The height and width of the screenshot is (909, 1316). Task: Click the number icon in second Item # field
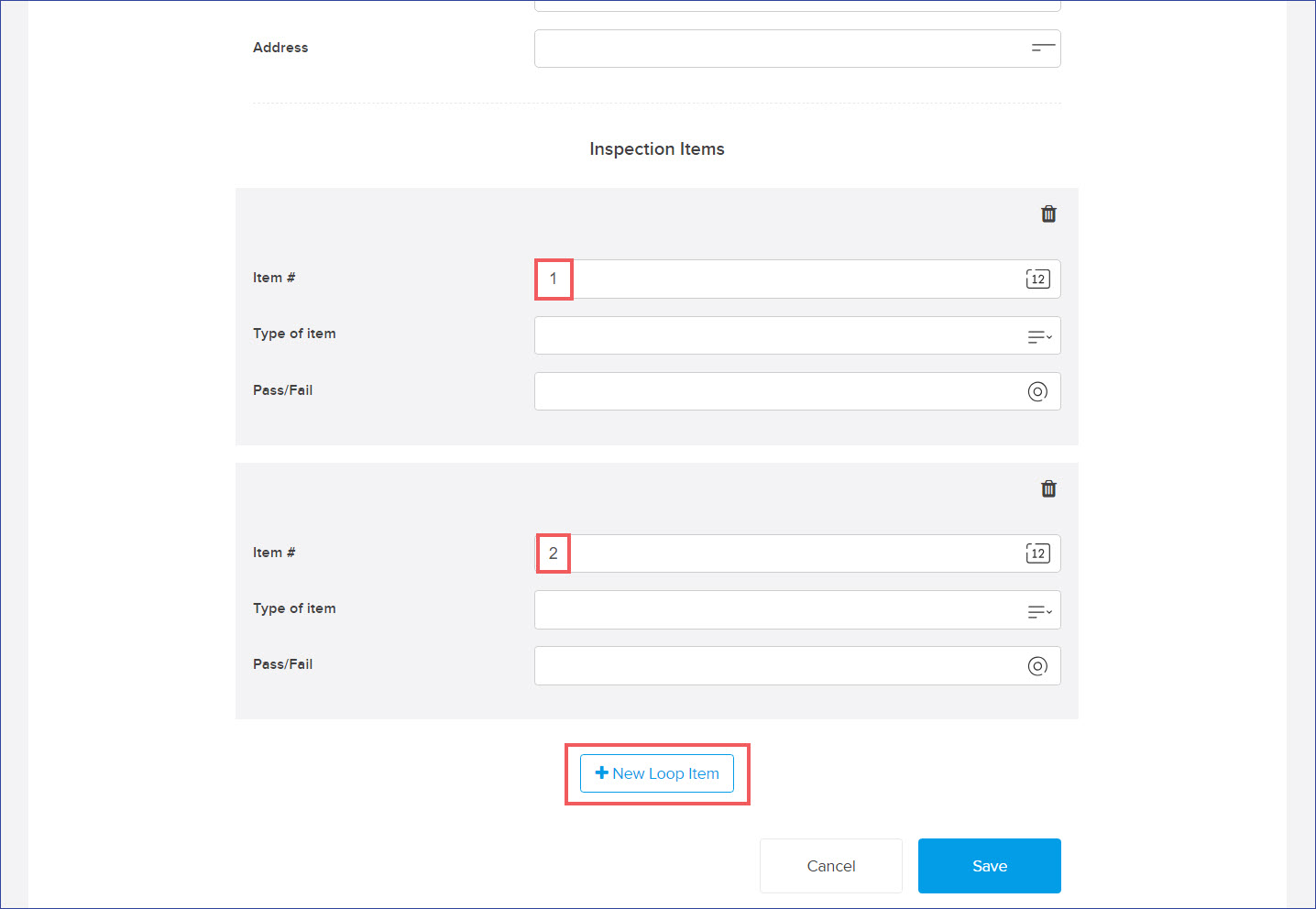tap(1037, 553)
